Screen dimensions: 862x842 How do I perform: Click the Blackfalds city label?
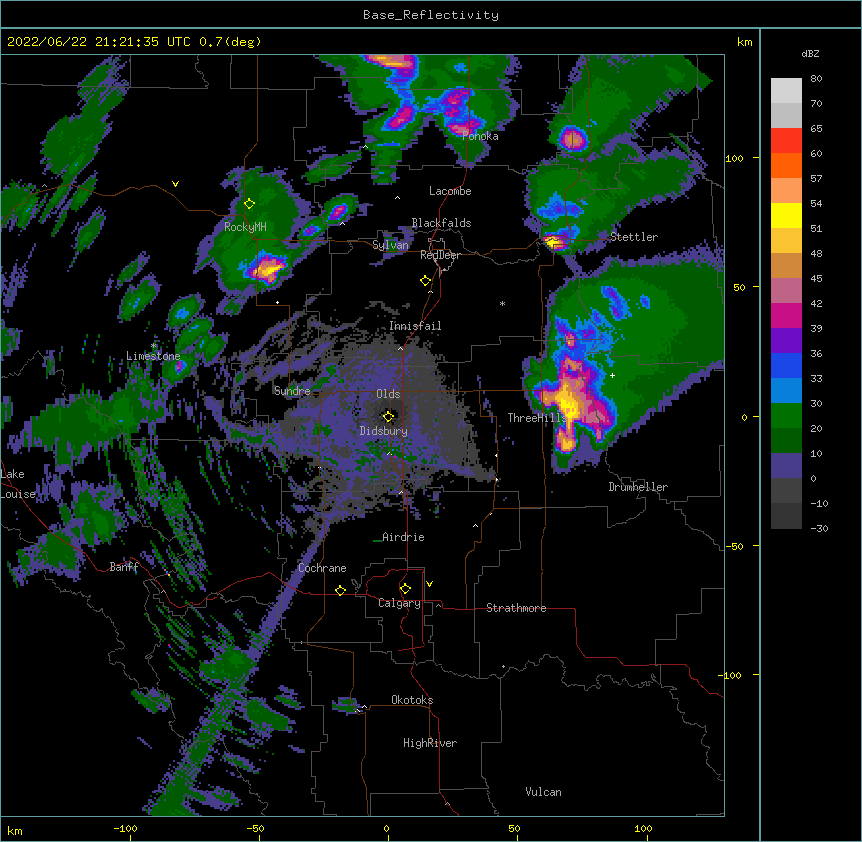[441, 223]
